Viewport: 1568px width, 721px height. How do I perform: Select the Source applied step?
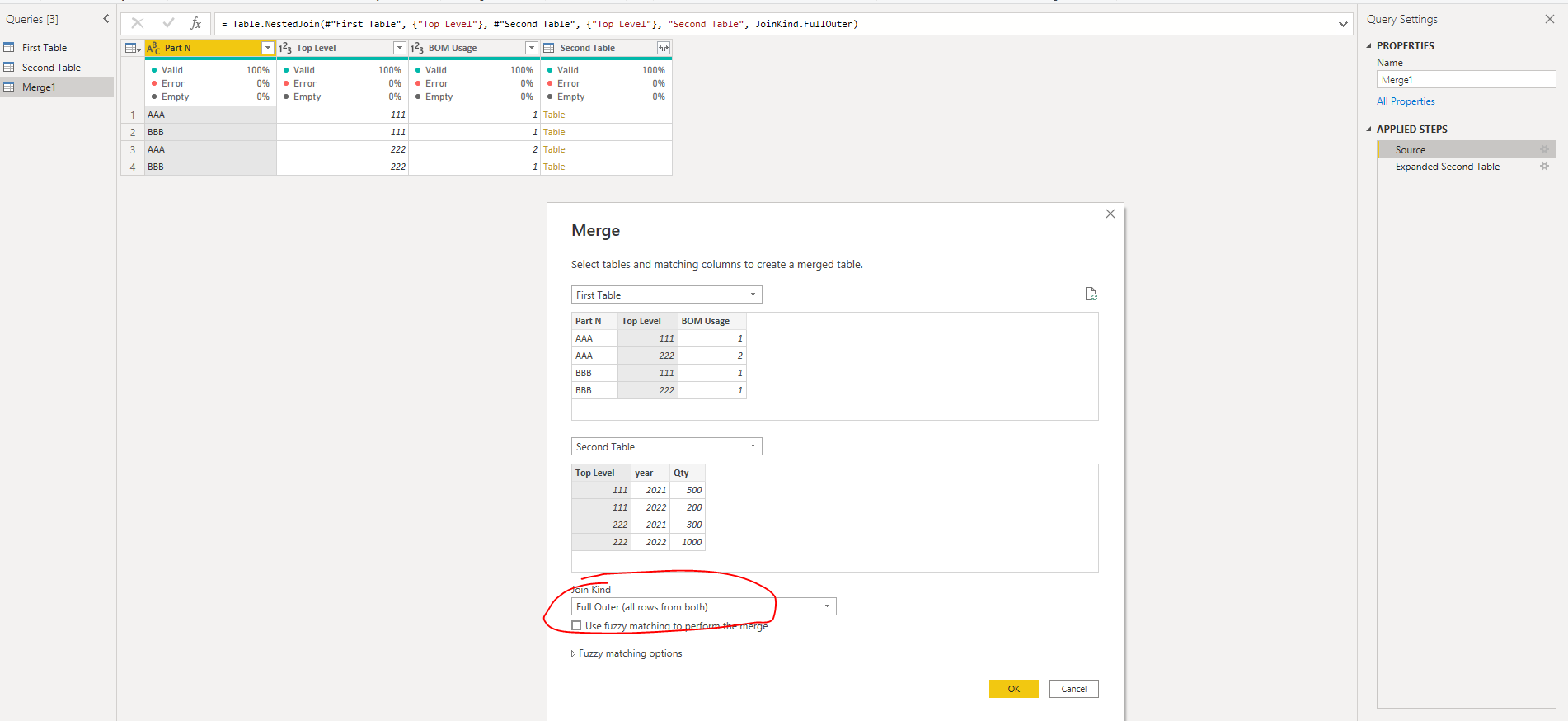point(1466,149)
